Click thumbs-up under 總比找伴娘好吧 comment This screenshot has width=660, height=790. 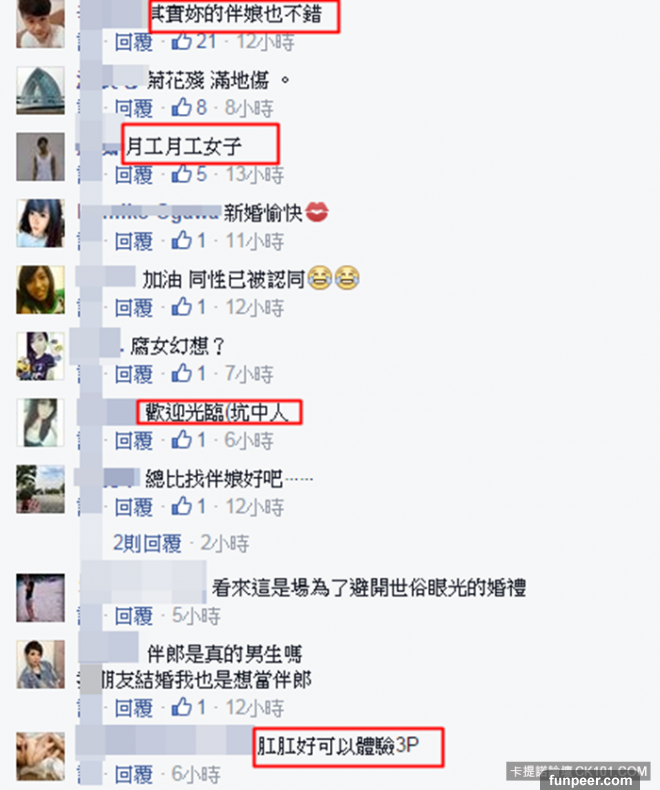pyautogui.click(x=181, y=506)
